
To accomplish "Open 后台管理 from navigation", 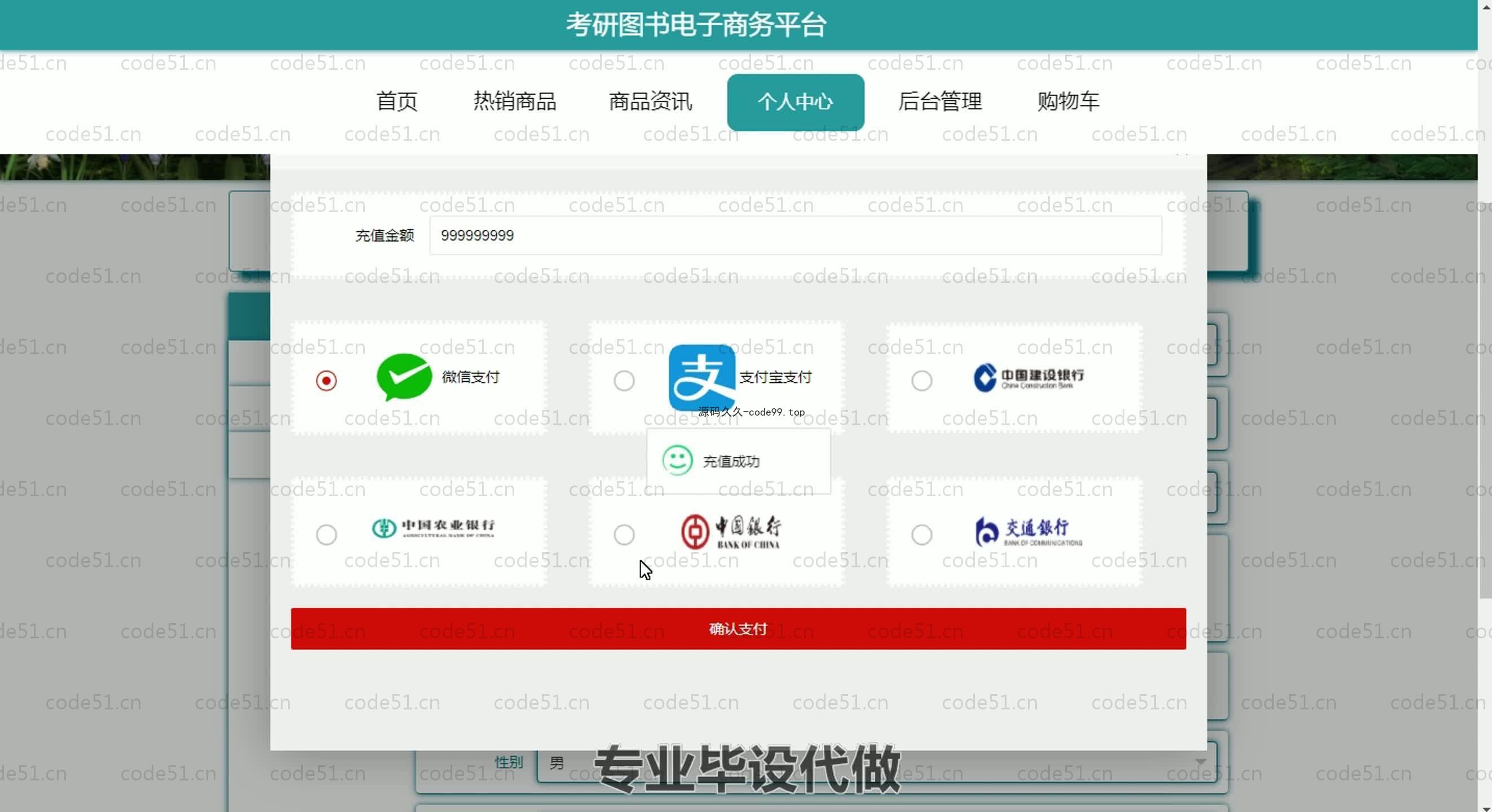I will (x=940, y=101).
